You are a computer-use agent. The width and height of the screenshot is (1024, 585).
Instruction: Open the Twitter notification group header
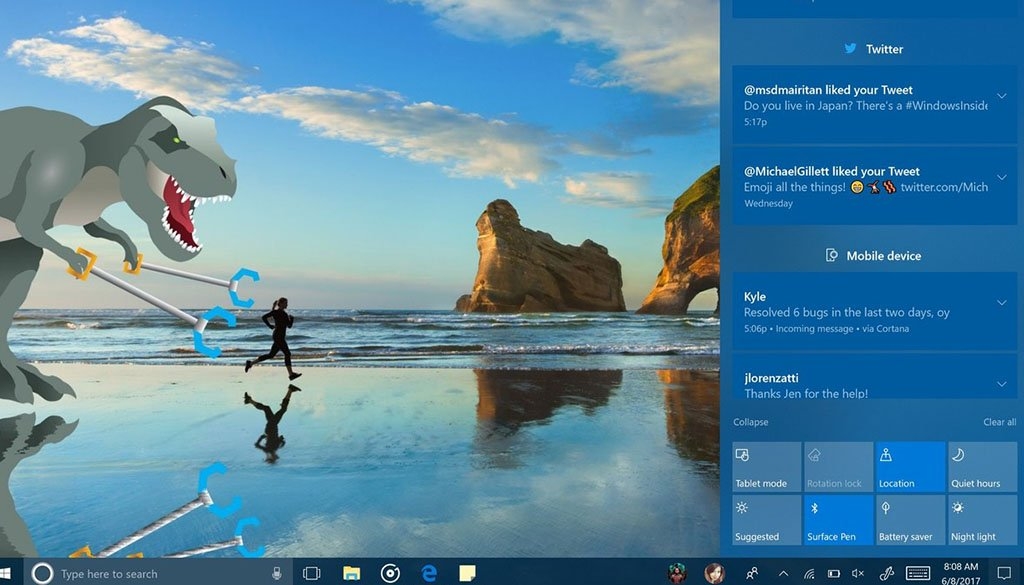pyautogui.click(x=874, y=49)
